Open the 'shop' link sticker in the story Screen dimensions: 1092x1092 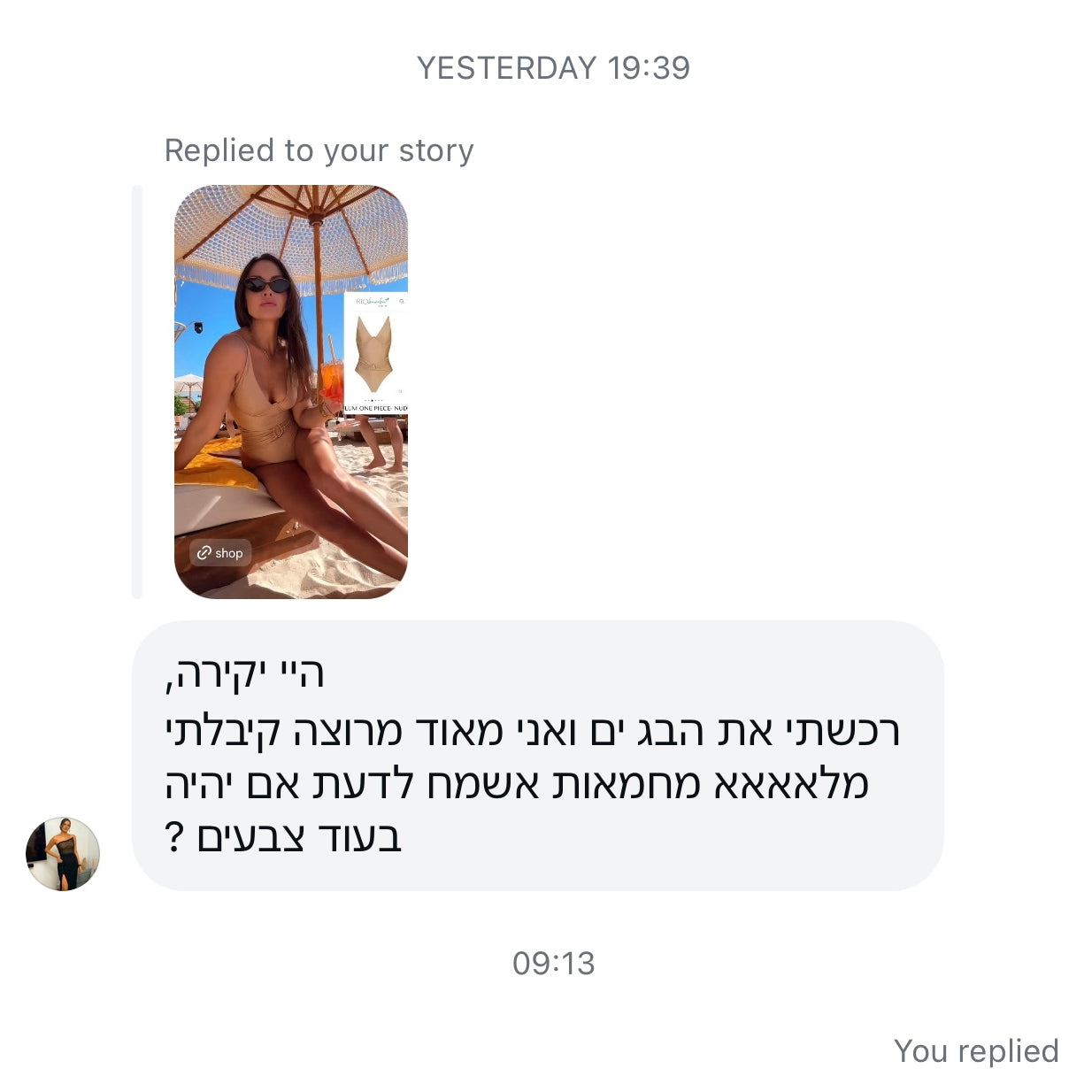219,553
